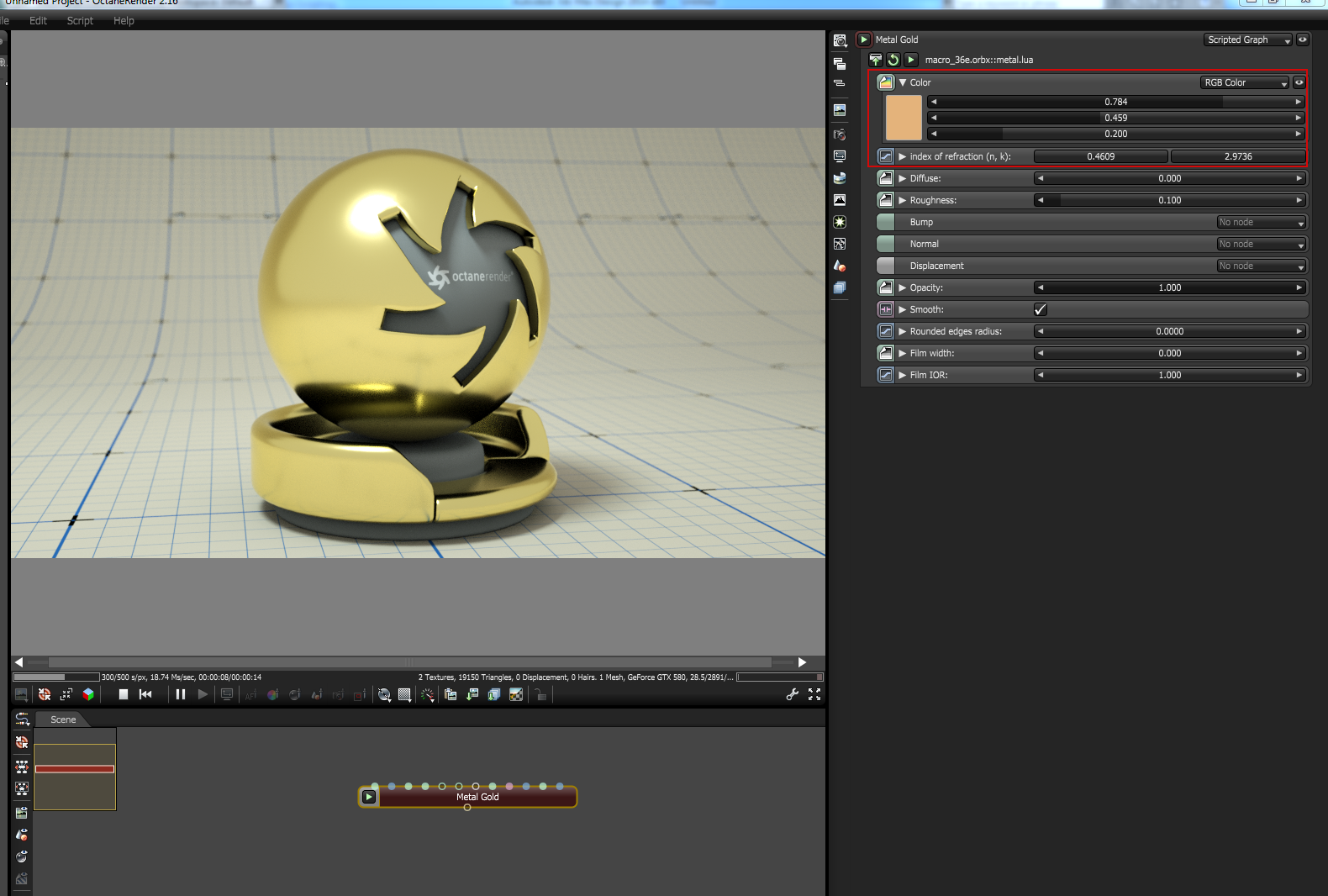Click the starburst light icon in the side strip
The height and width of the screenshot is (896, 1328).
click(x=840, y=222)
